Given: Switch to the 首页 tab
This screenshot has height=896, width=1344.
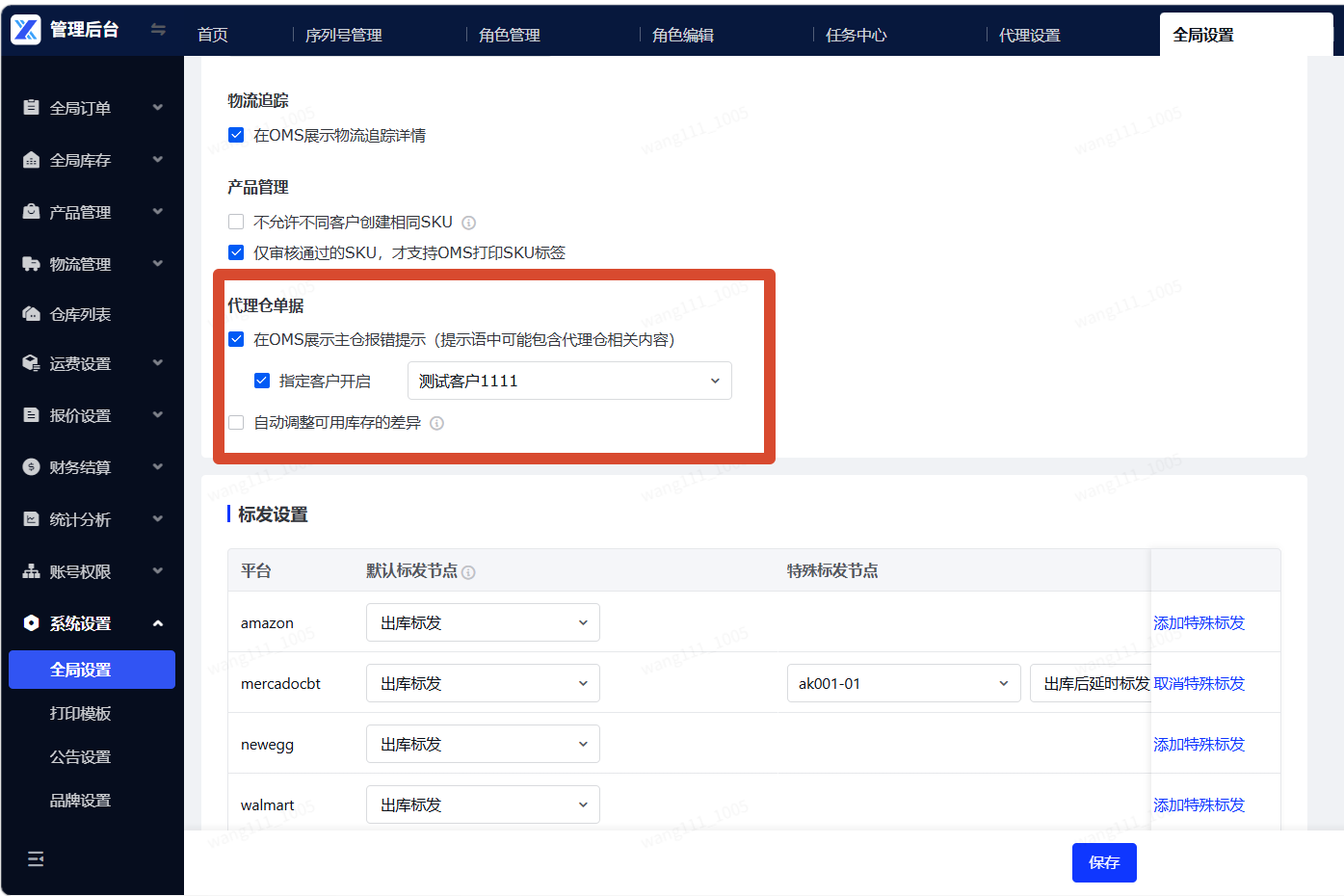Looking at the screenshot, I should 213,35.
